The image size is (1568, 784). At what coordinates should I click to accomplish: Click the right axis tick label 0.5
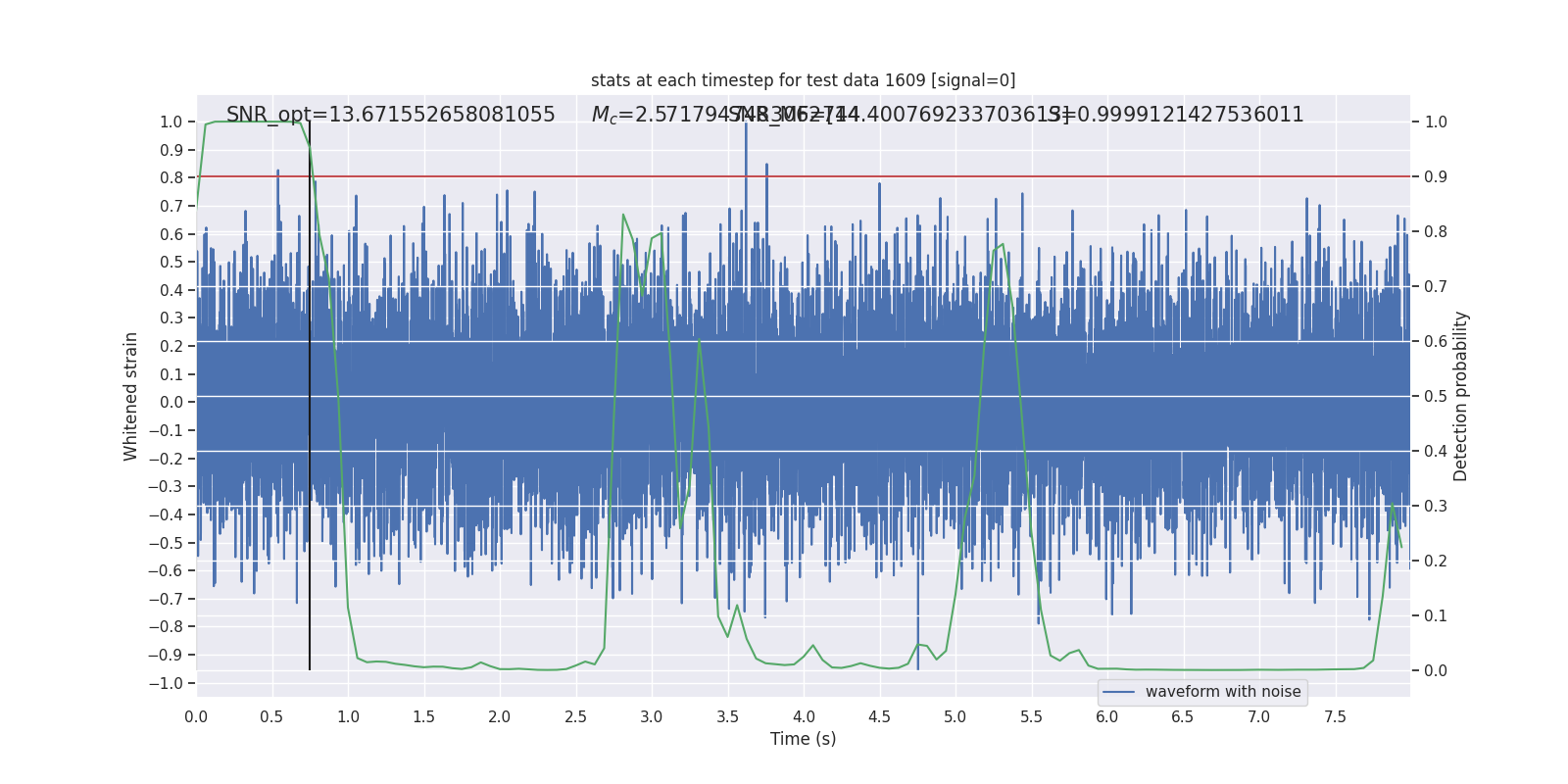tap(1436, 397)
